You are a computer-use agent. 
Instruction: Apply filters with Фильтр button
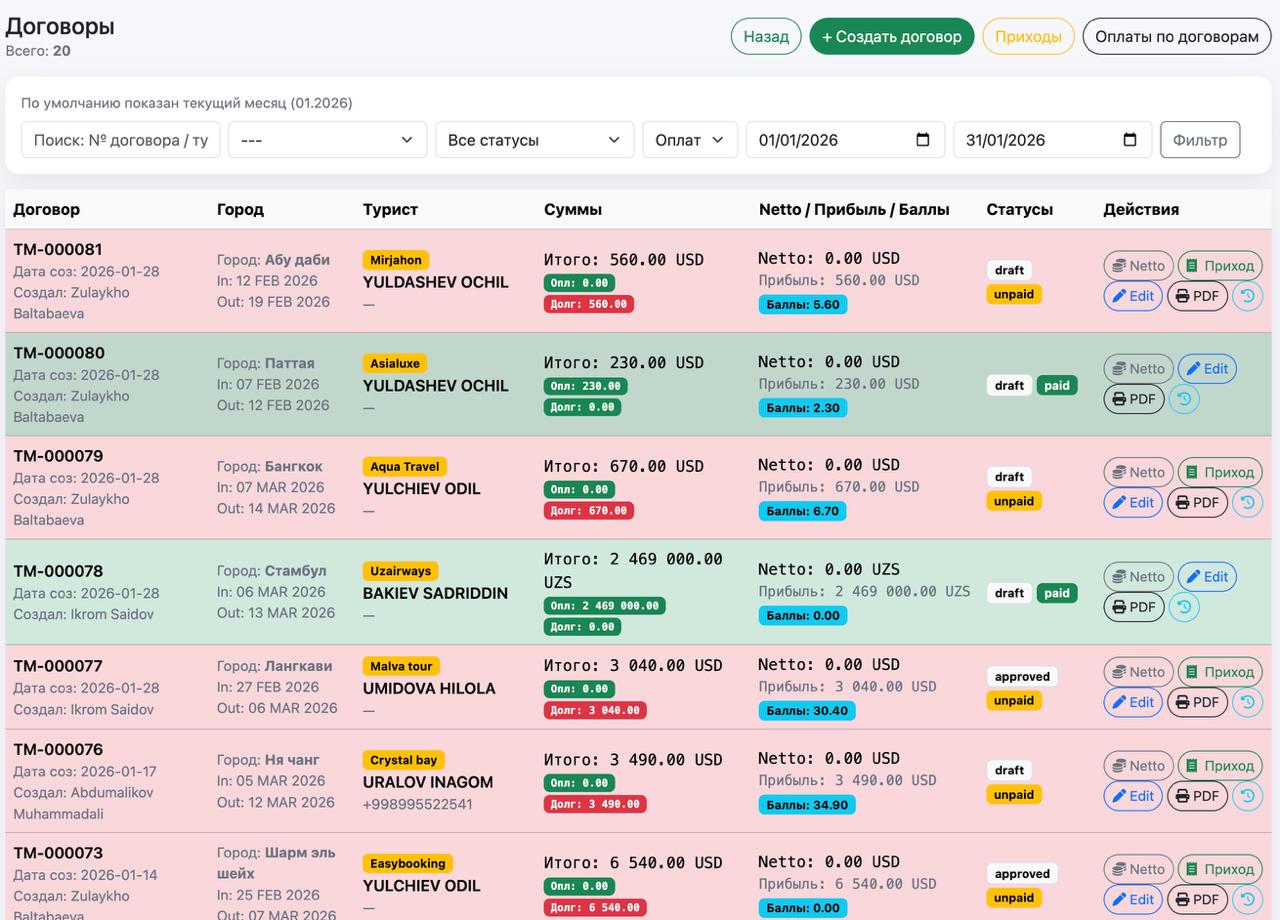pos(1199,140)
